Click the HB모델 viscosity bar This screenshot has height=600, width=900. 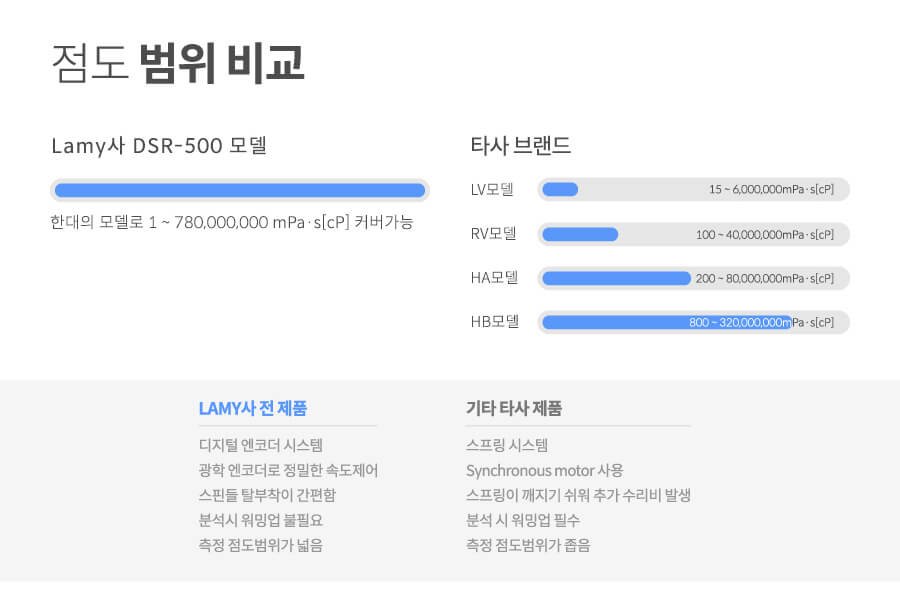tap(666, 322)
